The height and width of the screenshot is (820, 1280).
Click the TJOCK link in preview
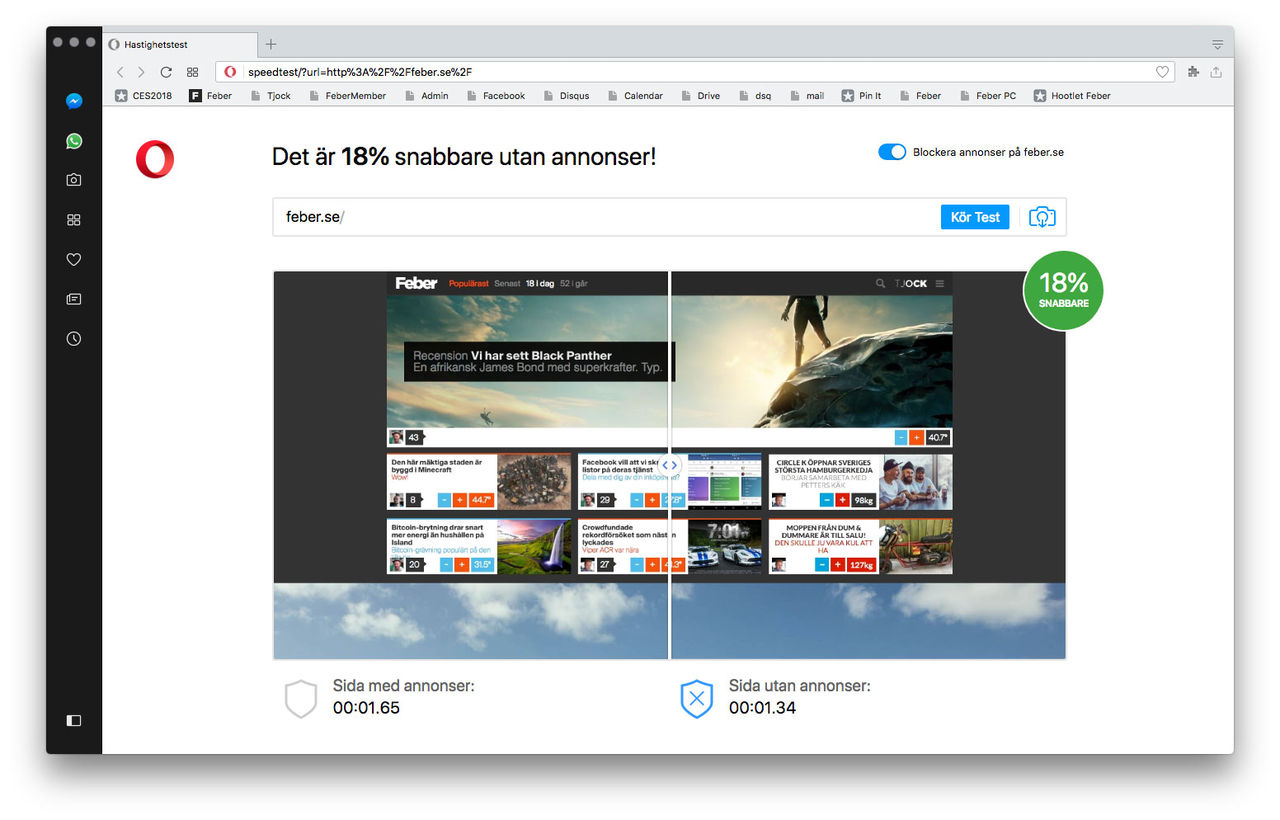(x=910, y=284)
